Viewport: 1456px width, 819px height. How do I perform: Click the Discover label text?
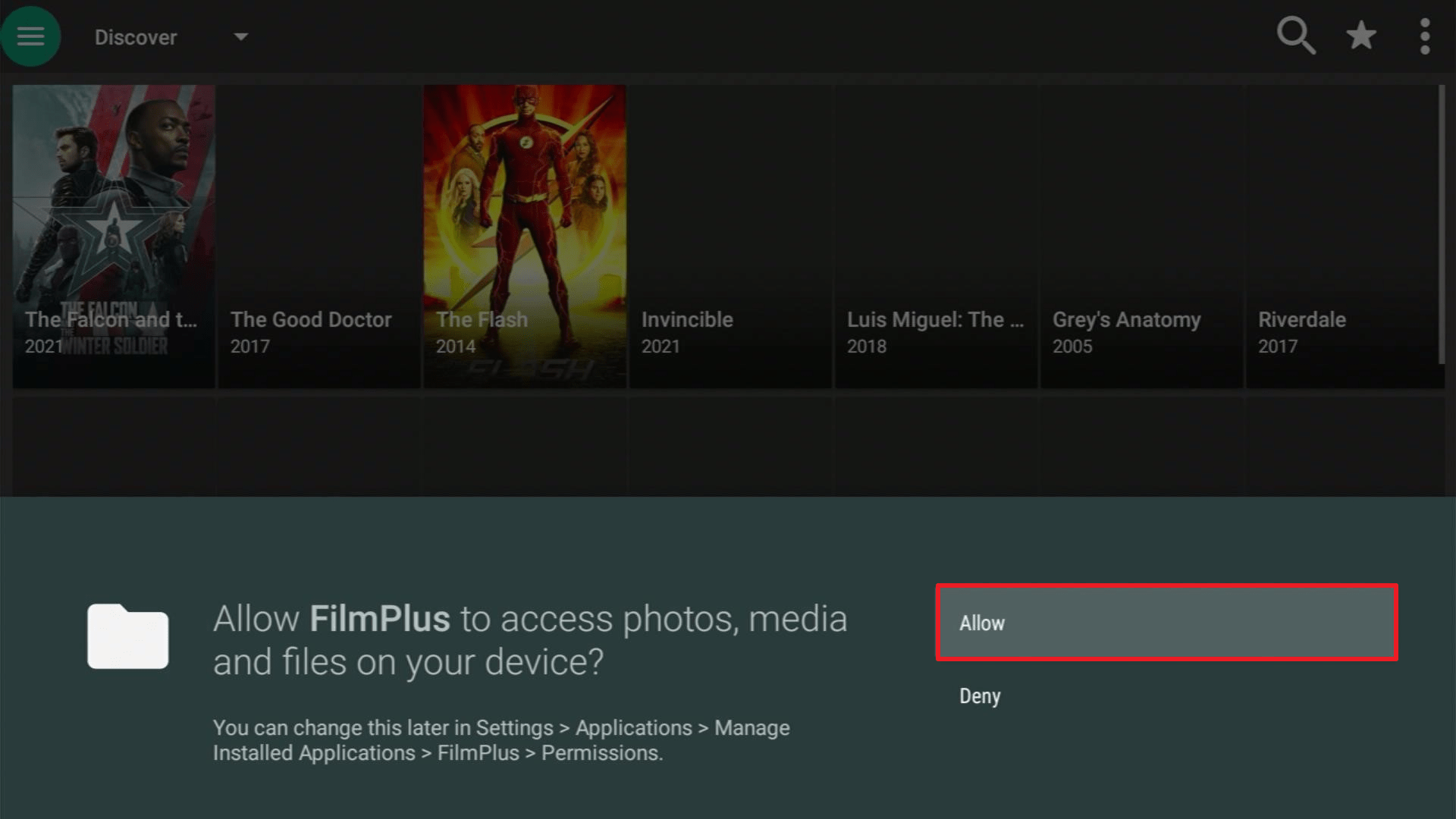[x=136, y=37]
